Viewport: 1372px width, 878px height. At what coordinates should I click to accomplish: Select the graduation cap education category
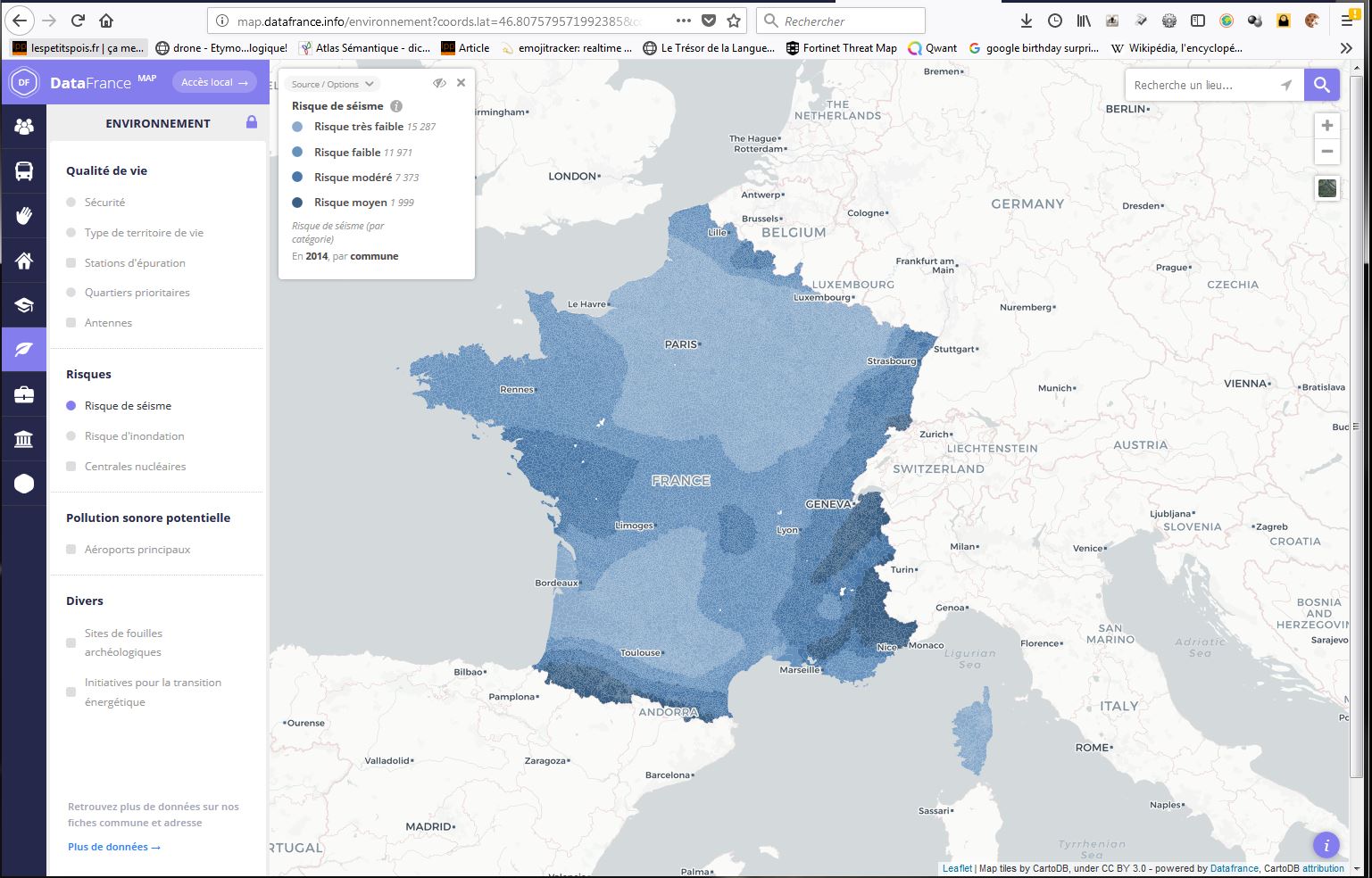click(23, 305)
